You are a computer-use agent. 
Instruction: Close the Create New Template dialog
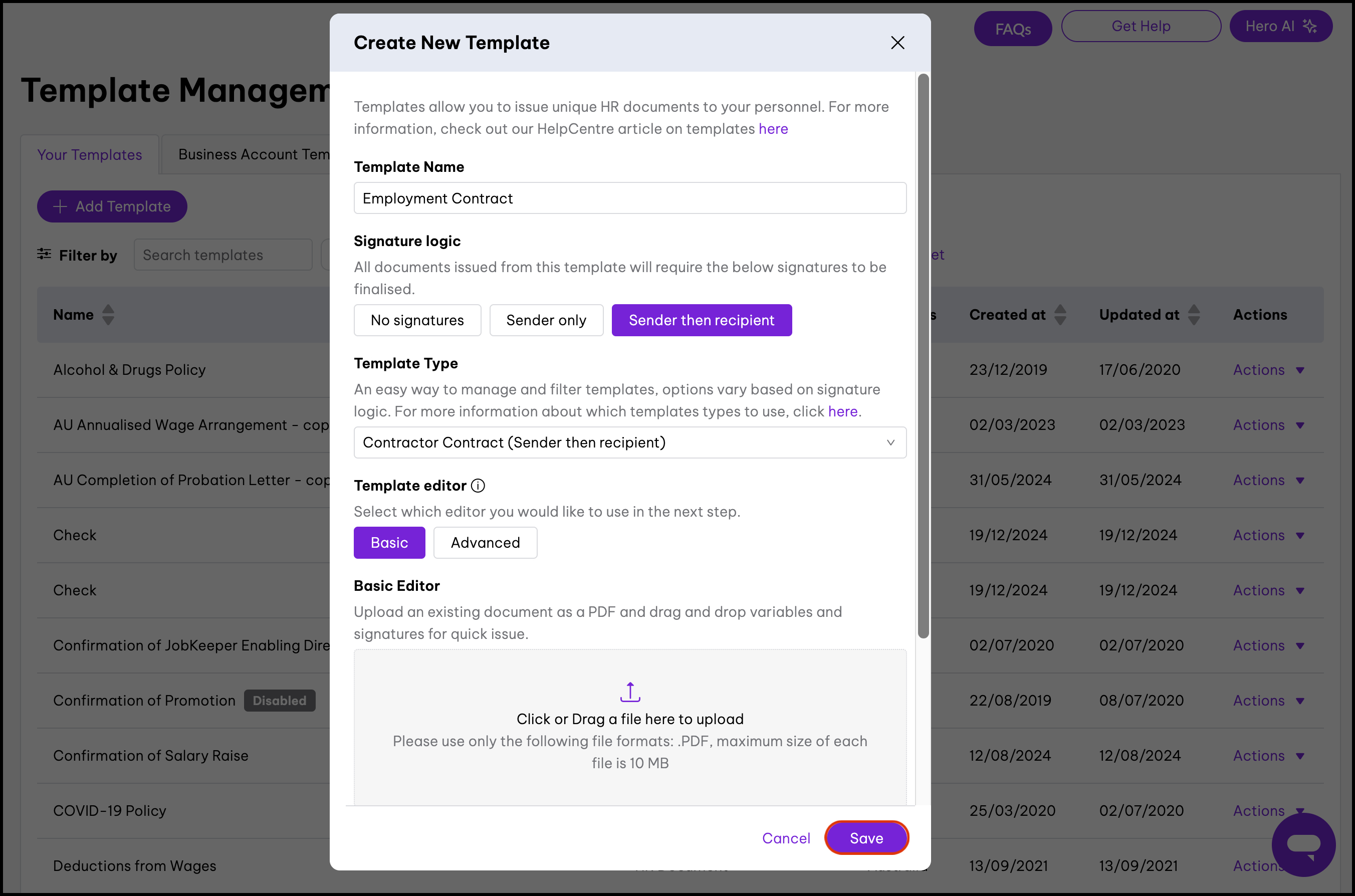click(x=897, y=43)
